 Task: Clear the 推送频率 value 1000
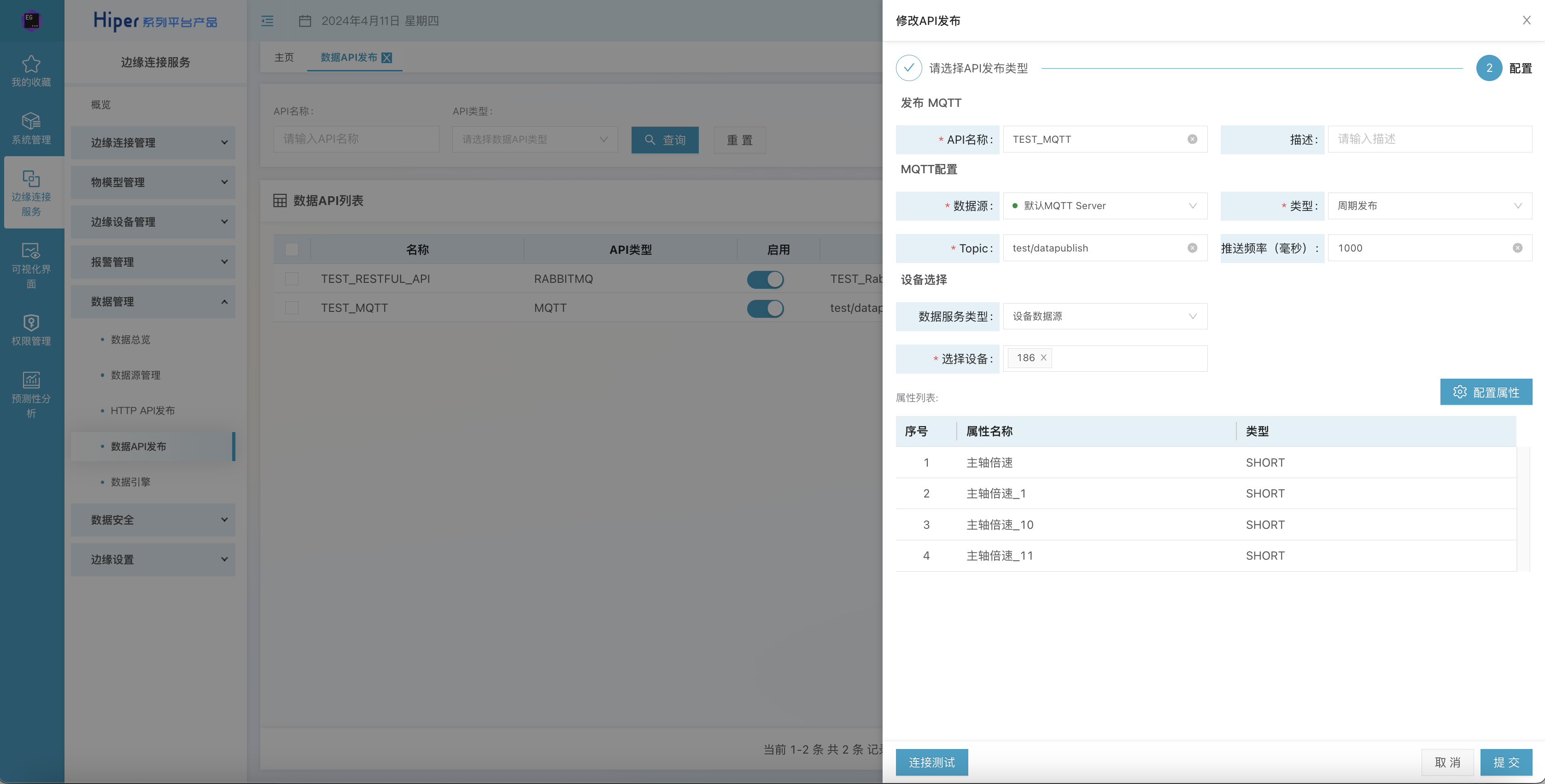(x=1517, y=248)
